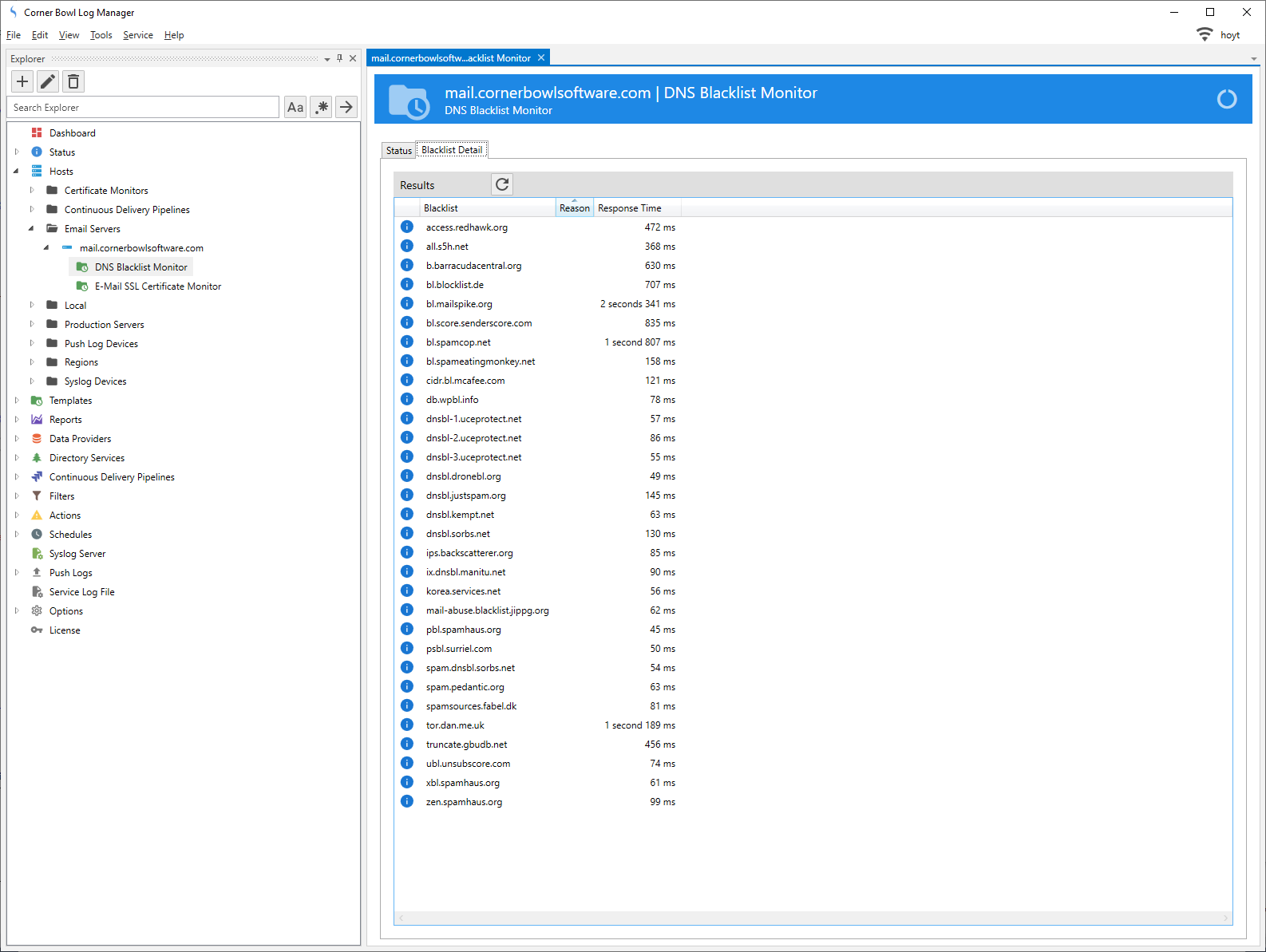The height and width of the screenshot is (952, 1266).
Task: Select the Regions folder
Action: 81,361
